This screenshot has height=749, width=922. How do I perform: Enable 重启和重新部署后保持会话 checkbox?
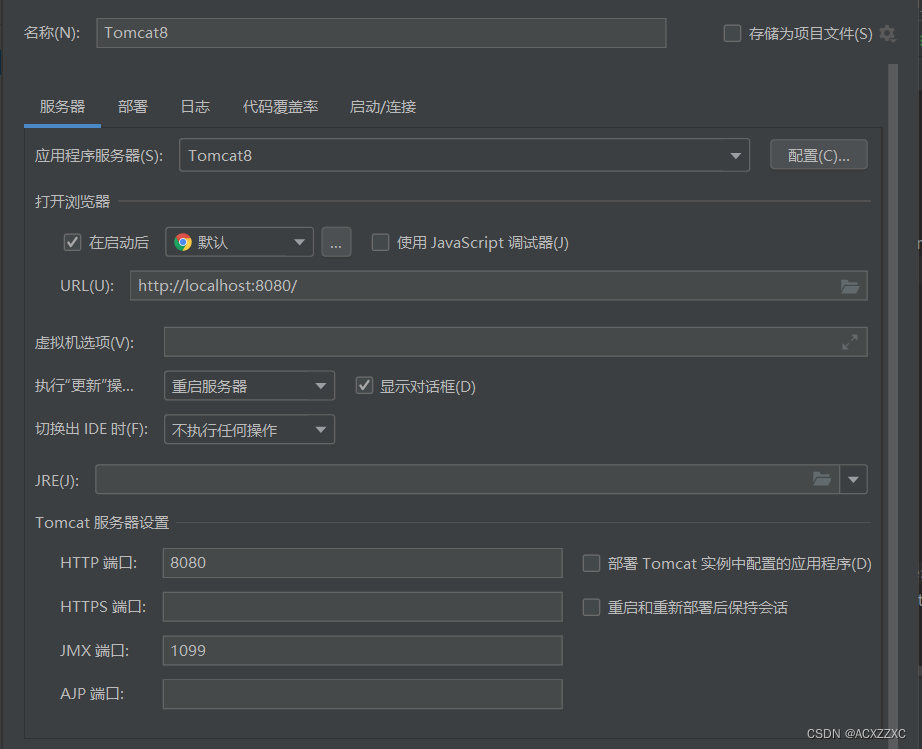point(591,607)
